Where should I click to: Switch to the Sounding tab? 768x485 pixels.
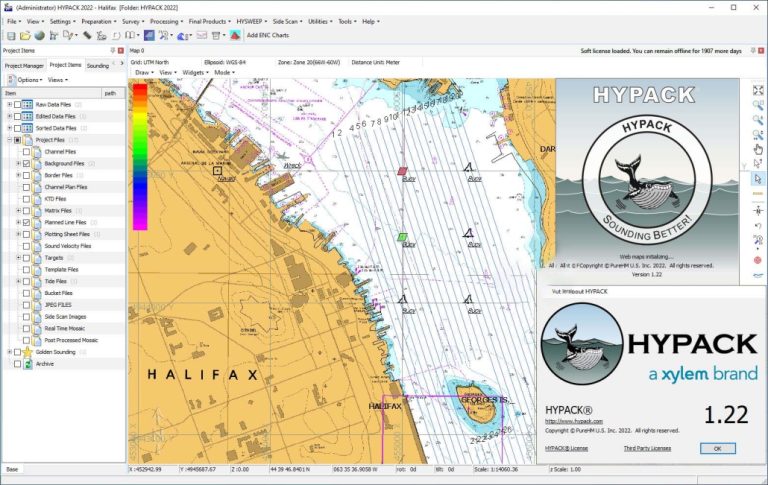(x=97, y=66)
